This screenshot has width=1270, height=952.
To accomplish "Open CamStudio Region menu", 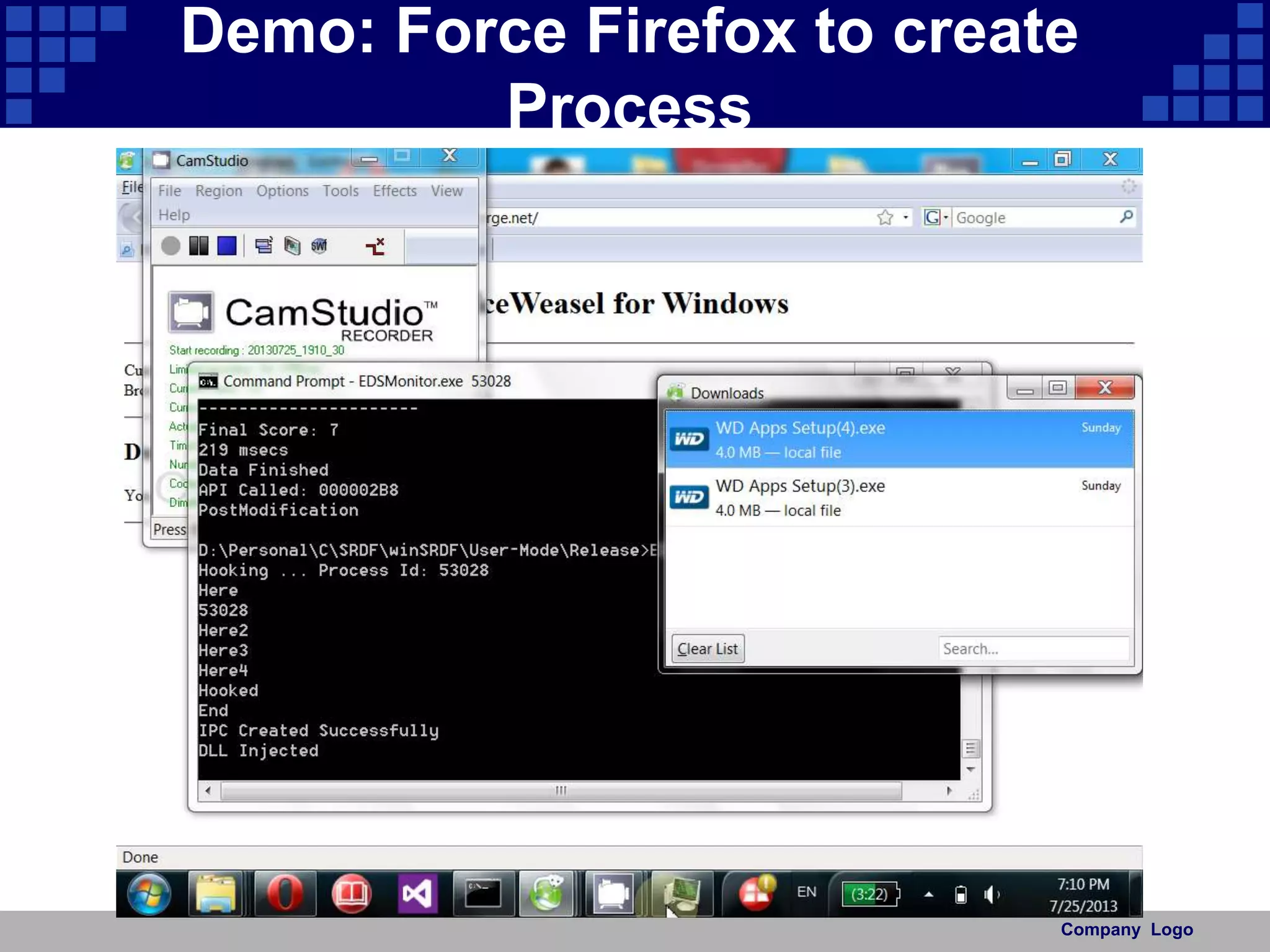I will point(219,191).
